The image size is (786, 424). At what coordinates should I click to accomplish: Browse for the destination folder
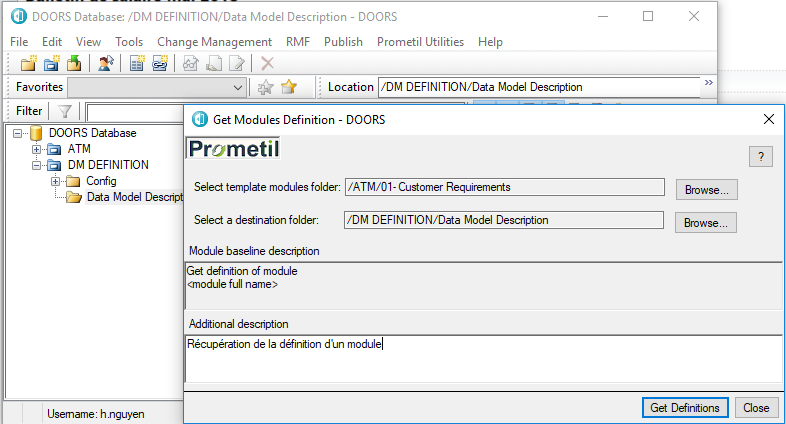[706, 223]
